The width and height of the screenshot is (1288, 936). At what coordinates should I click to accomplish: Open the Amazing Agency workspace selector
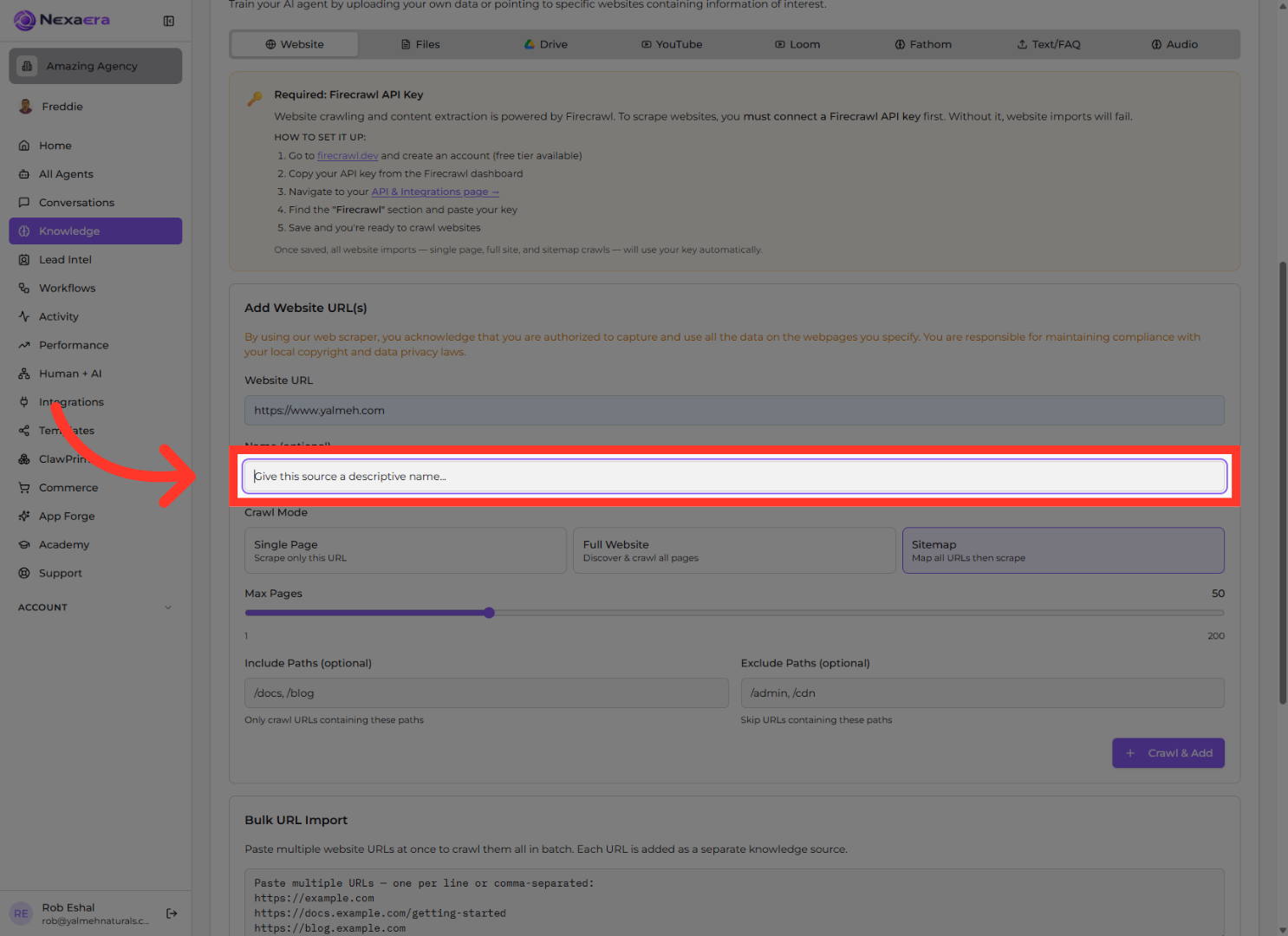tap(95, 66)
